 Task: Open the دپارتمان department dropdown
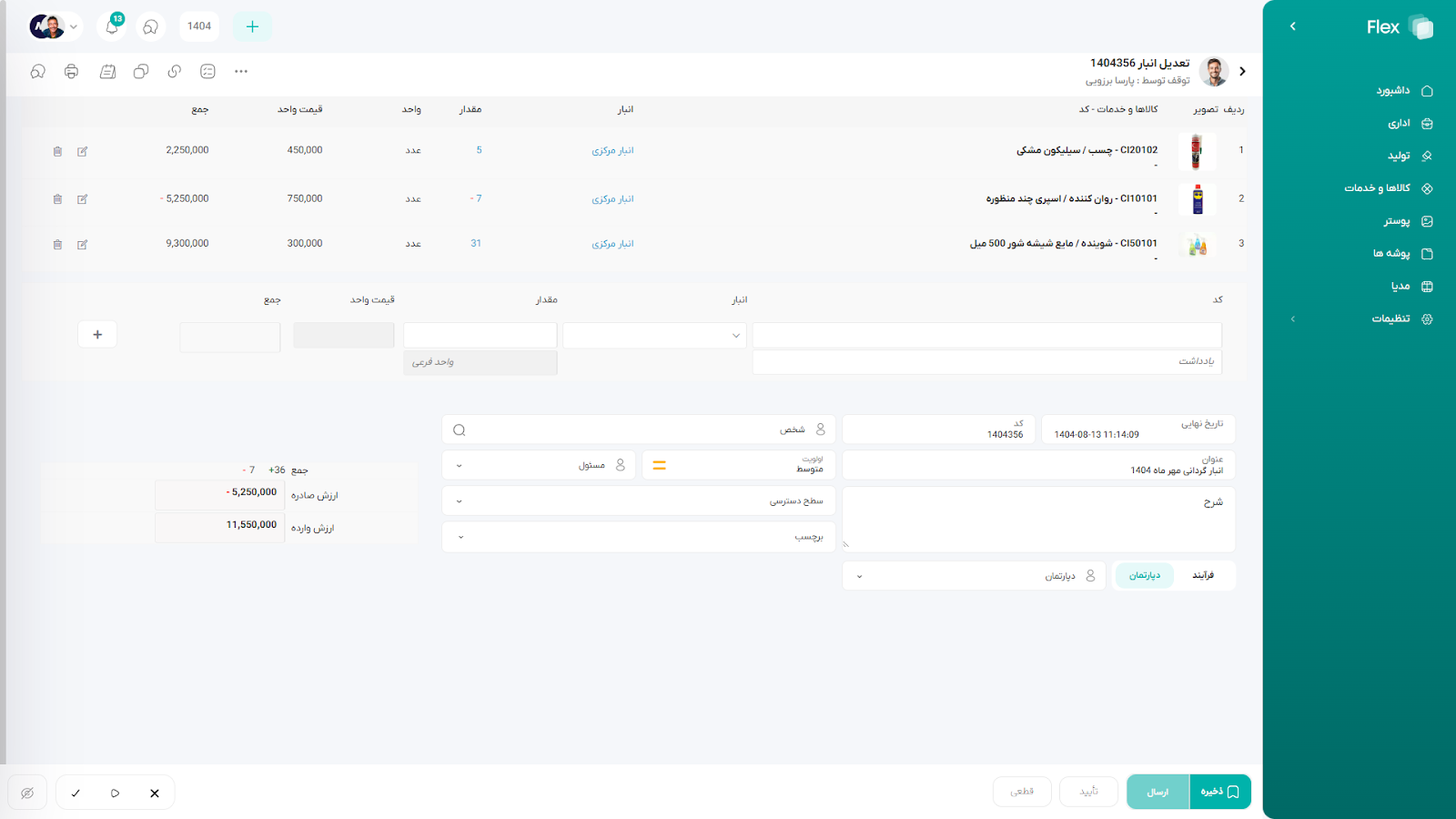point(974,575)
